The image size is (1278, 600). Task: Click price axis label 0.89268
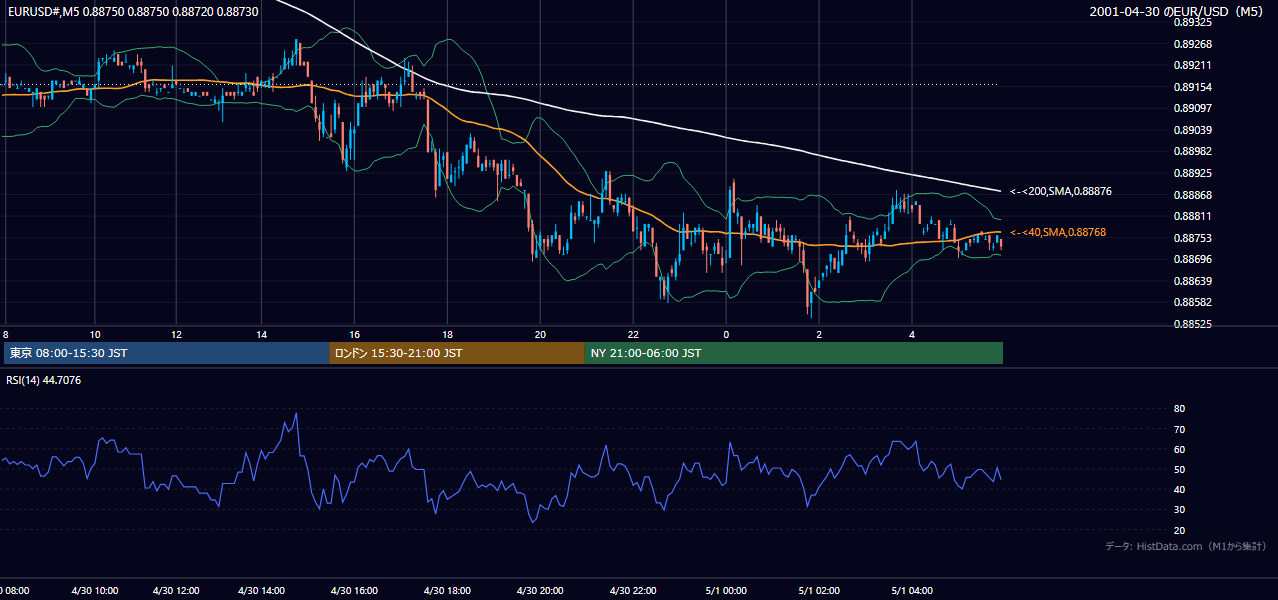(x=1192, y=44)
